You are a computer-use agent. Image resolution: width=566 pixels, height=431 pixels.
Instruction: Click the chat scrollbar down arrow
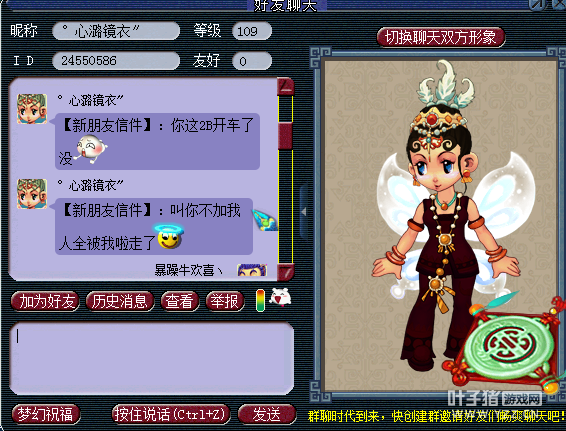click(x=286, y=272)
